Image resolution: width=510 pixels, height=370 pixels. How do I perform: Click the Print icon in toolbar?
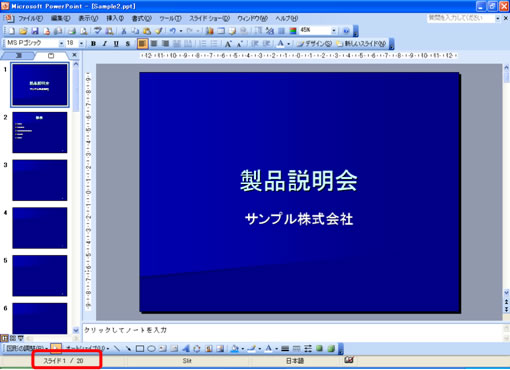[x=72, y=31]
